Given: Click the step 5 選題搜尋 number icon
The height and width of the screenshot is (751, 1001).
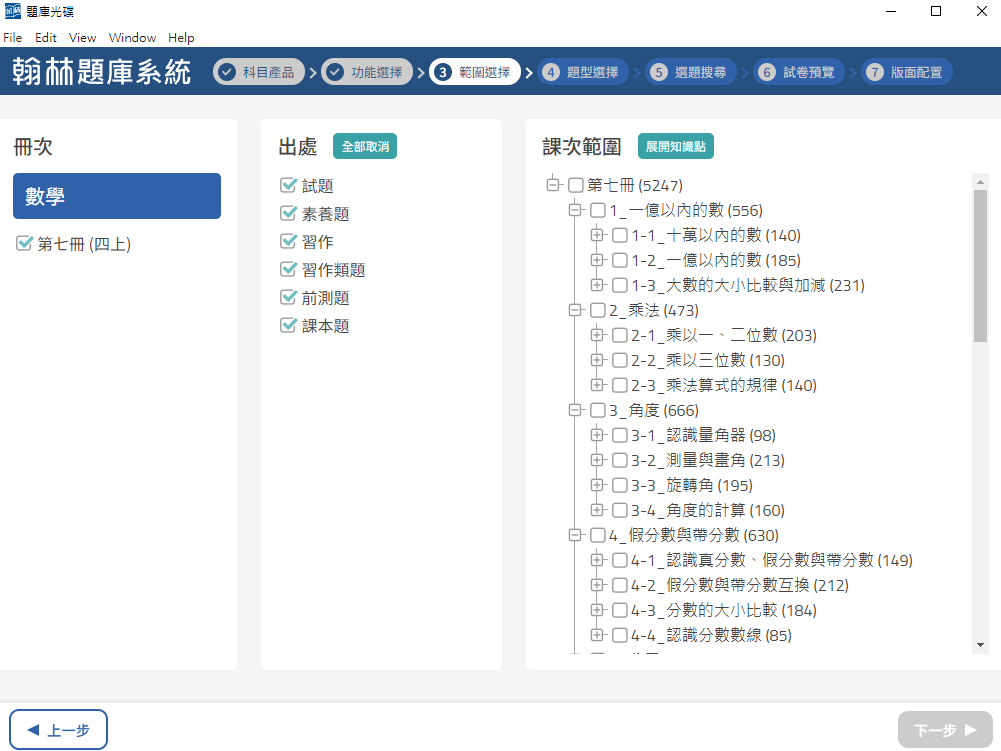Looking at the screenshot, I should click(x=659, y=72).
